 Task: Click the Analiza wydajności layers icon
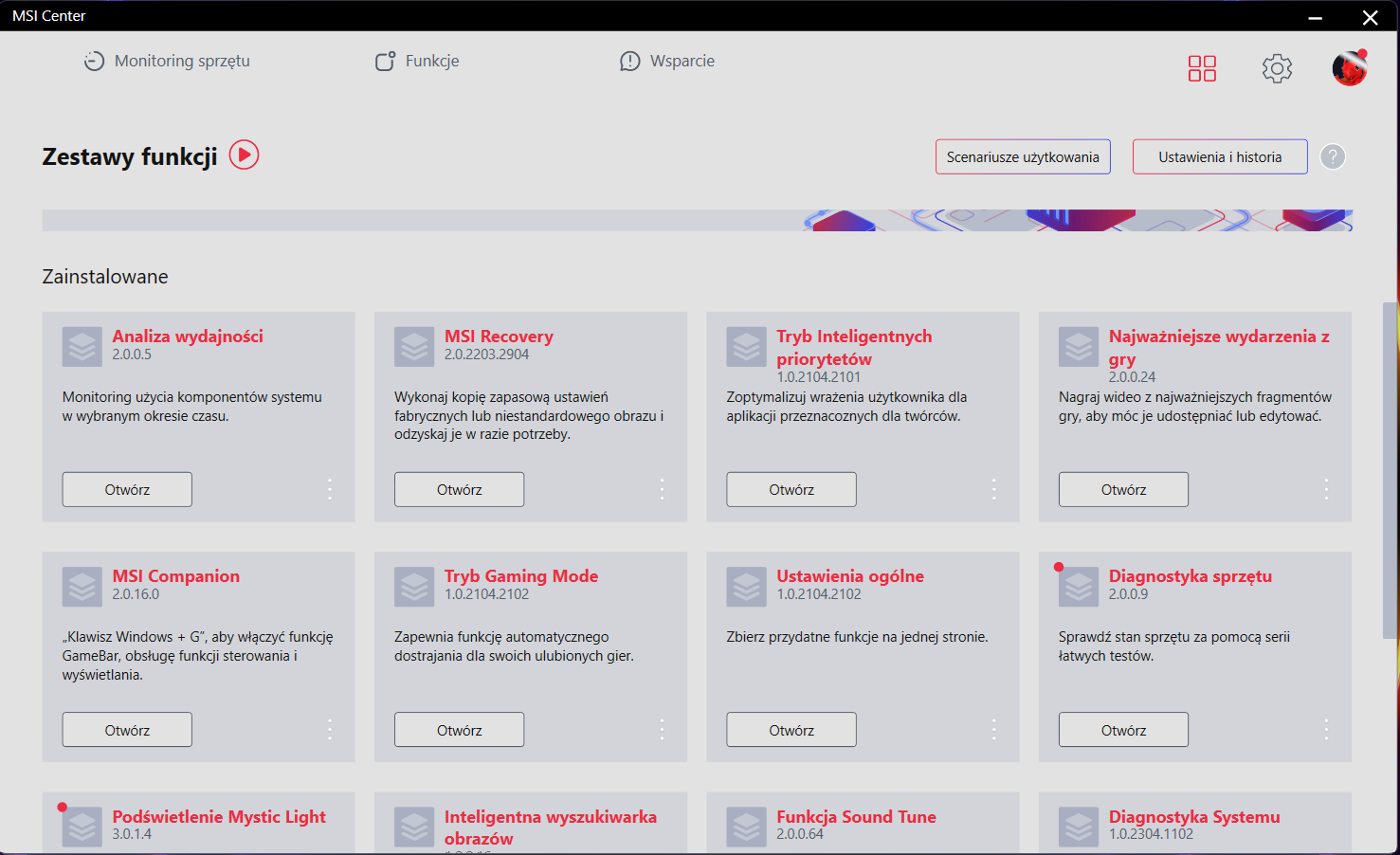point(82,347)
